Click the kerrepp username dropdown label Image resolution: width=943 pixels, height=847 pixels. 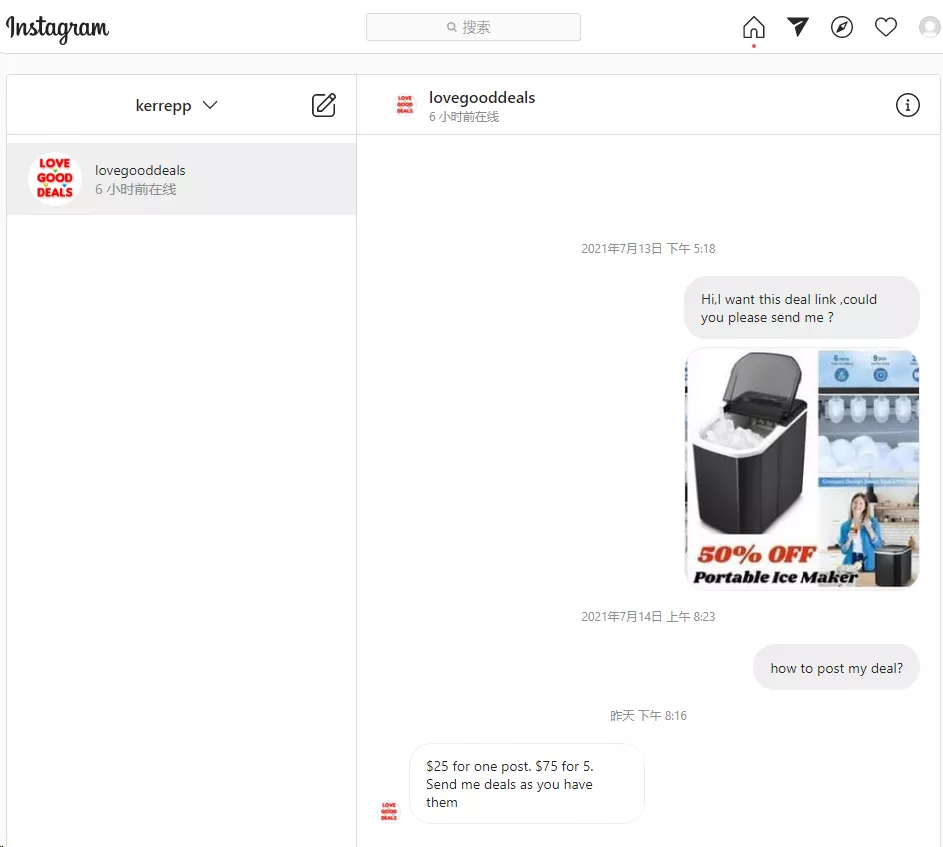tap(163, 106)
